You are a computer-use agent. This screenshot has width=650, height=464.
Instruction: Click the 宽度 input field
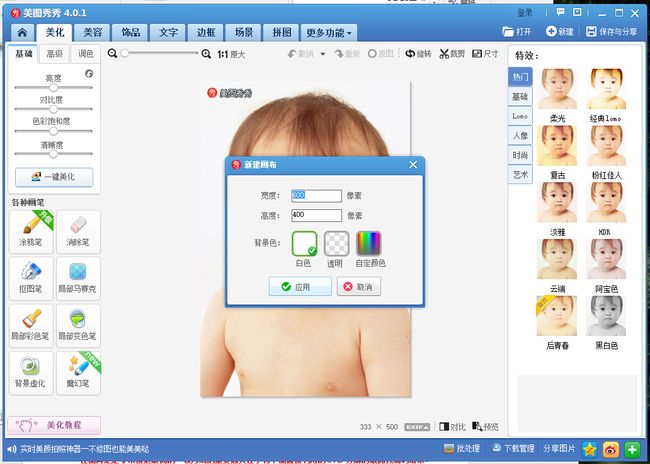tap(316, 196)
